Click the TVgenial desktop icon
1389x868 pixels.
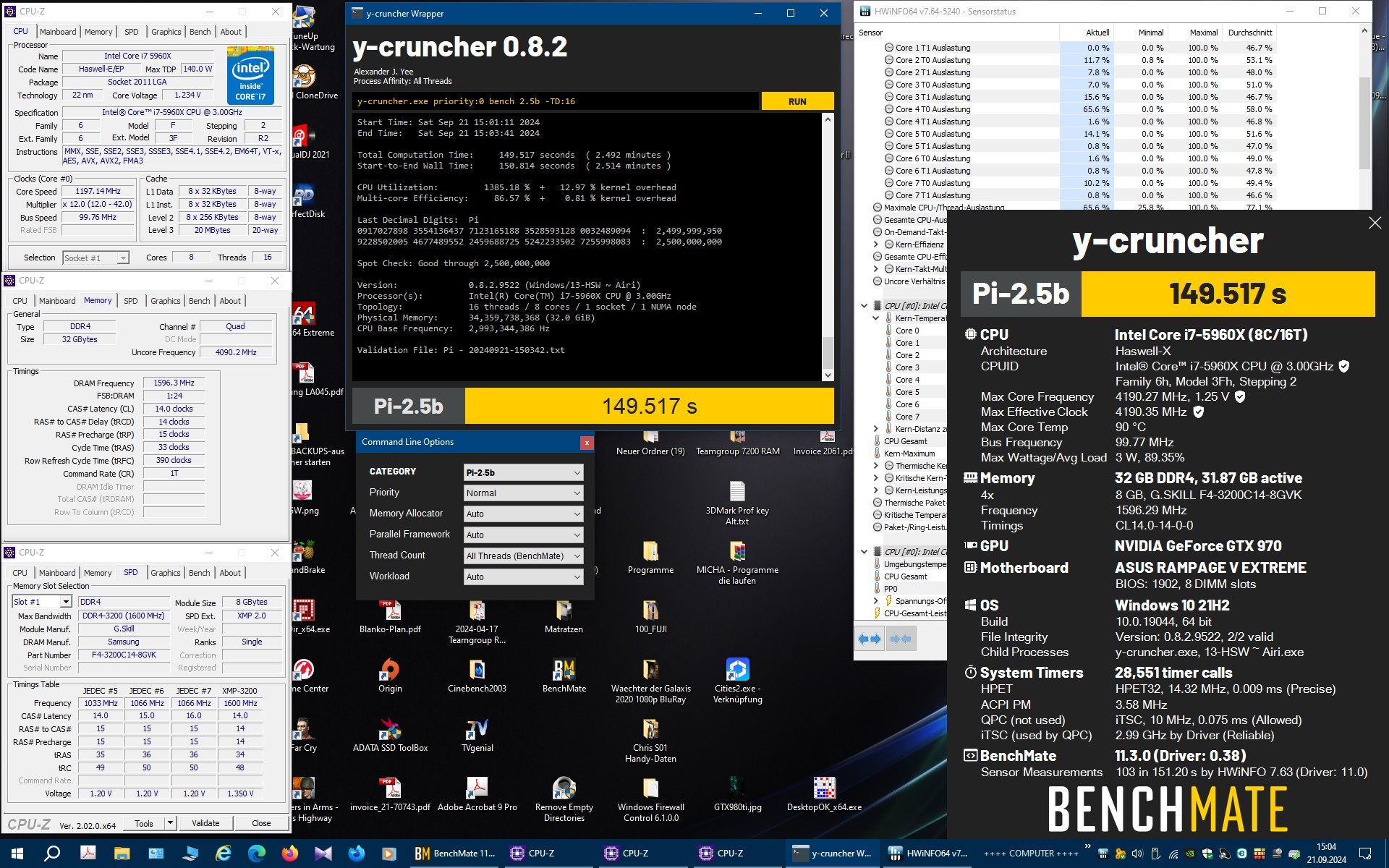coord(477,735)
